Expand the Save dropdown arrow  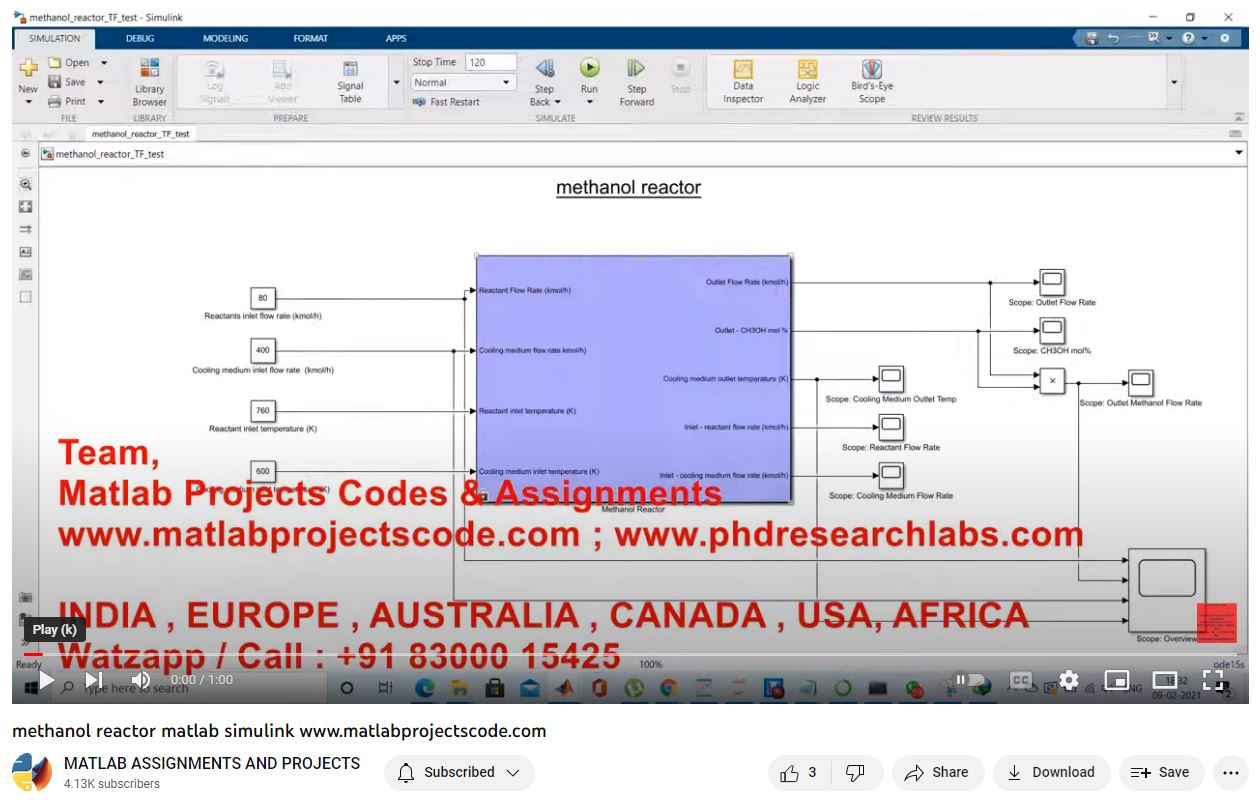100,82
